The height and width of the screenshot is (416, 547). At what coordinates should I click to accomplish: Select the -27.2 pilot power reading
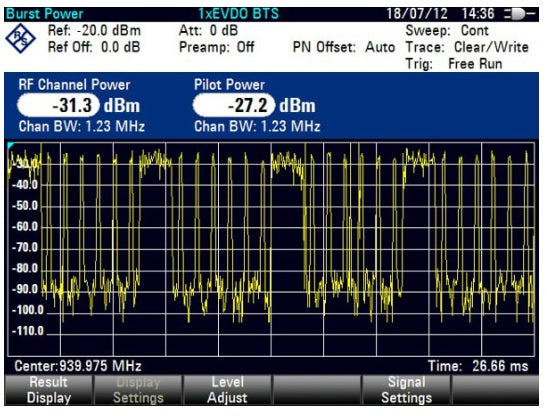coord(234,105)
